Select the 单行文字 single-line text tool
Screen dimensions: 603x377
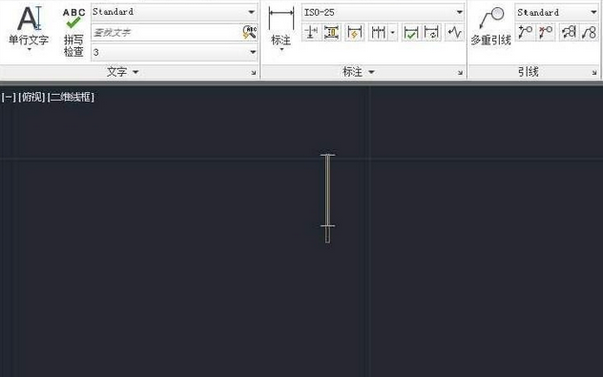click(28, 25)
